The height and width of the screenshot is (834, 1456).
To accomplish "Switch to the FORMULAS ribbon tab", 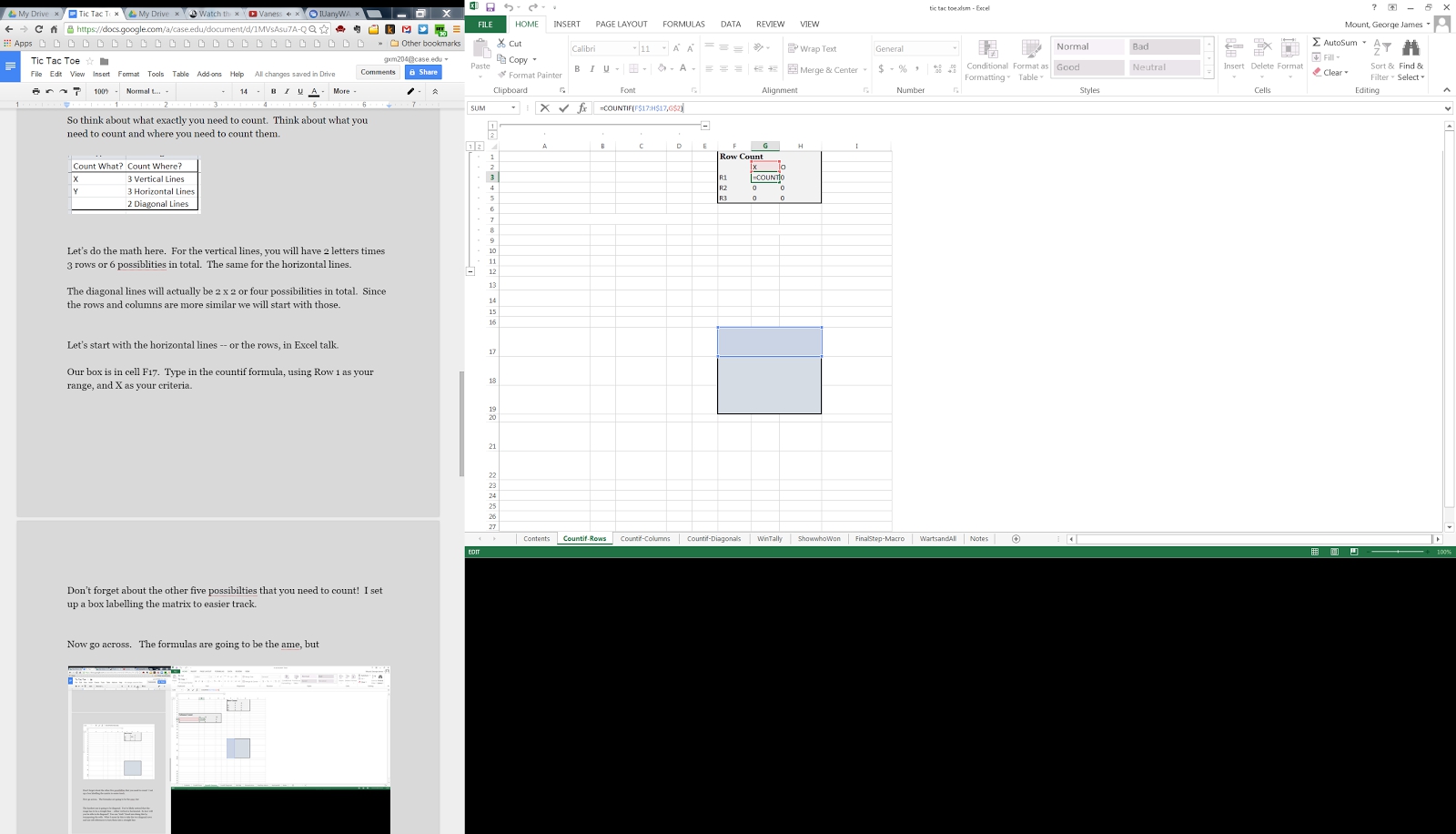I will [683, 24].
